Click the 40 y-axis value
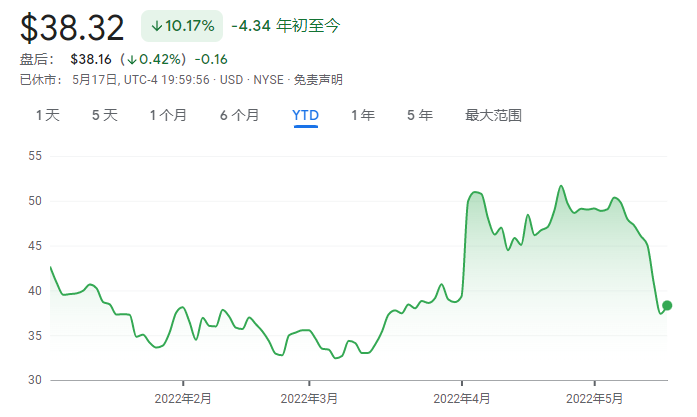 (35, 291)
